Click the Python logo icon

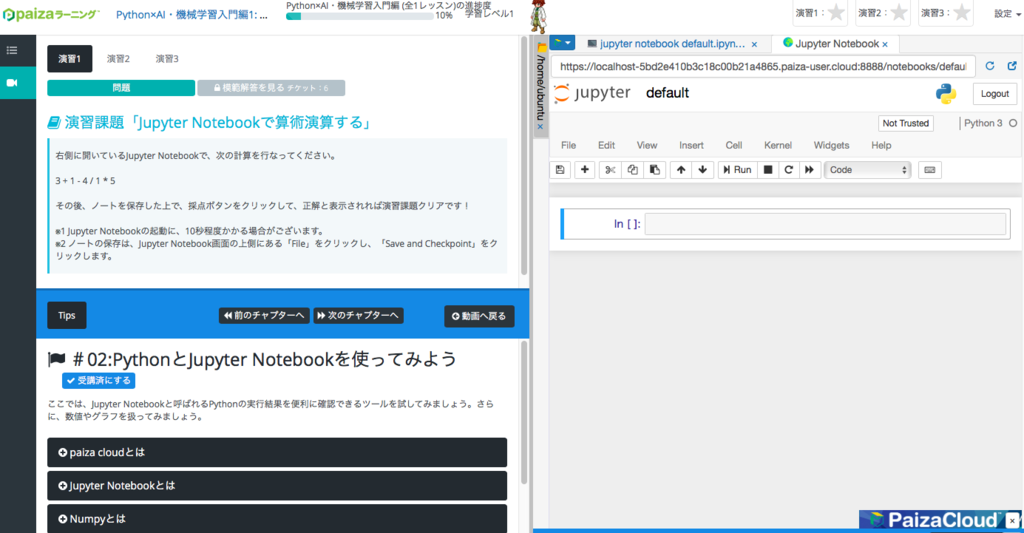[x=946, y=94]
